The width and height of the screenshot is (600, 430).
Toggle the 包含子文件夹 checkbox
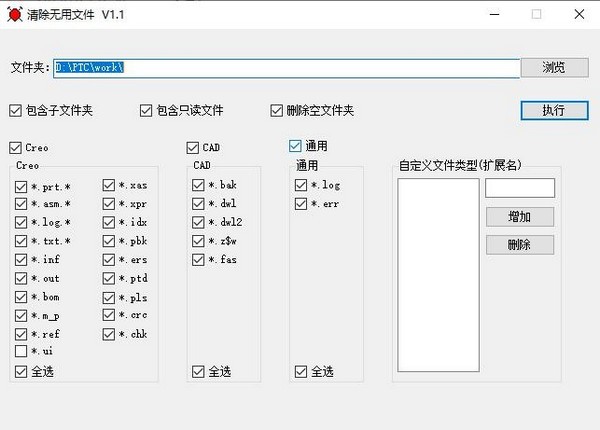15,111
